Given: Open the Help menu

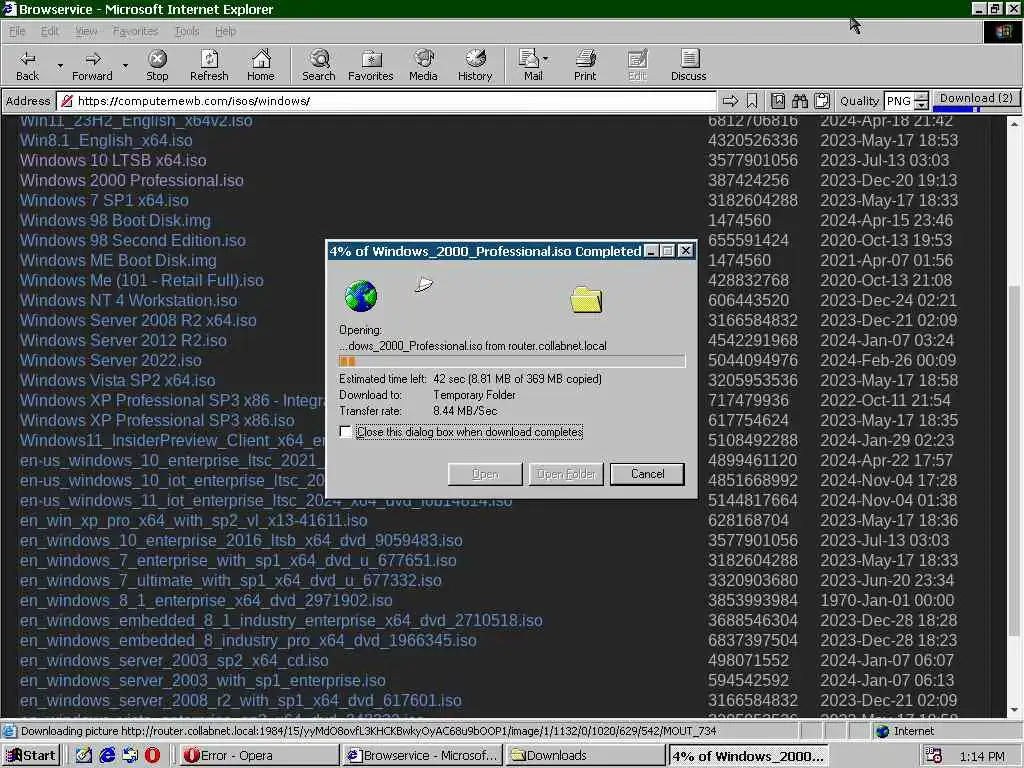Looking at the screenshot, I should [225, 31].
